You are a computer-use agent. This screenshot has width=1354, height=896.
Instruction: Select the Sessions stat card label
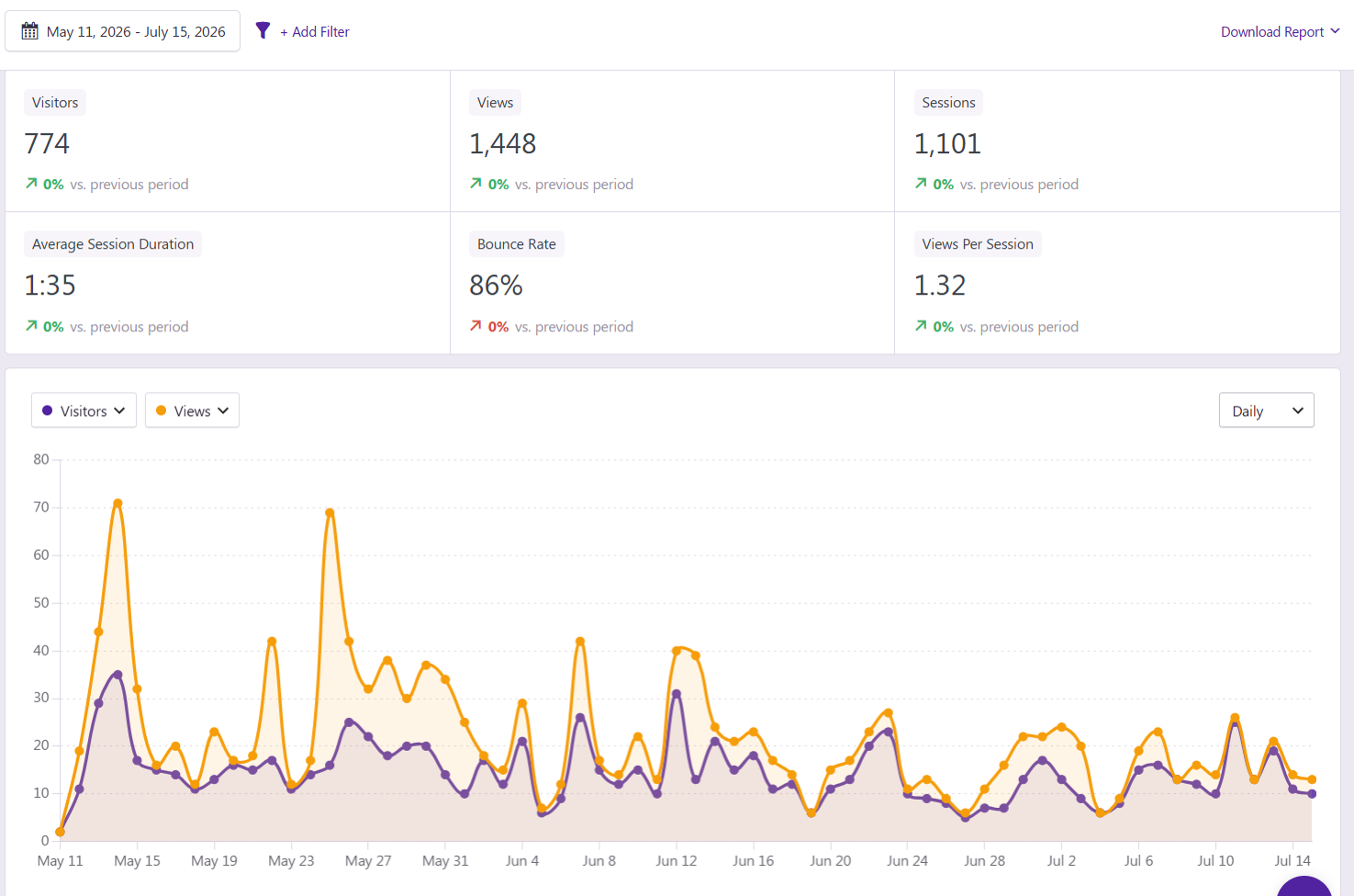point(948,103)
